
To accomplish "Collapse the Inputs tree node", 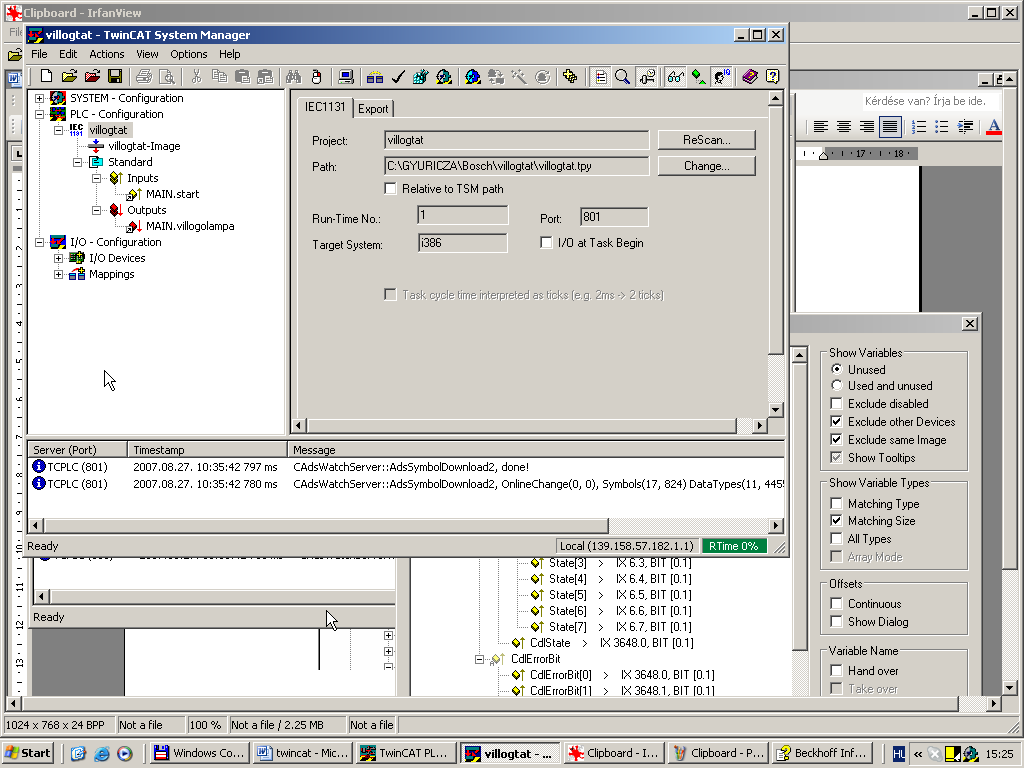I will tap(96, 178).
